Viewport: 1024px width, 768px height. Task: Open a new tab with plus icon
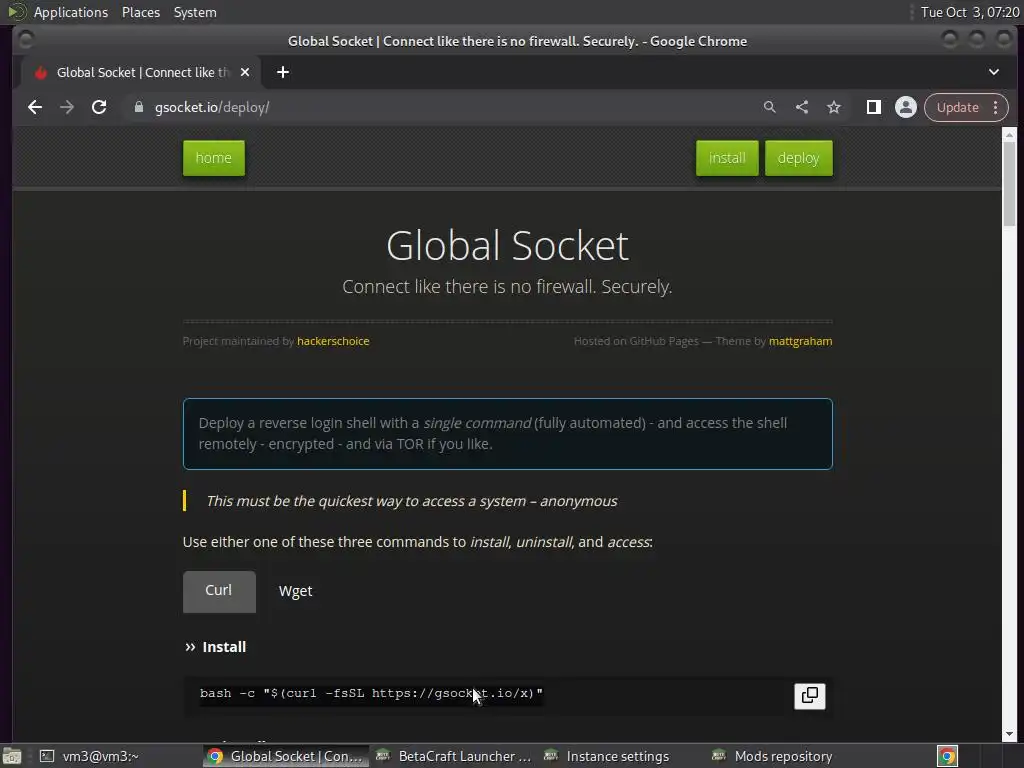283,72
